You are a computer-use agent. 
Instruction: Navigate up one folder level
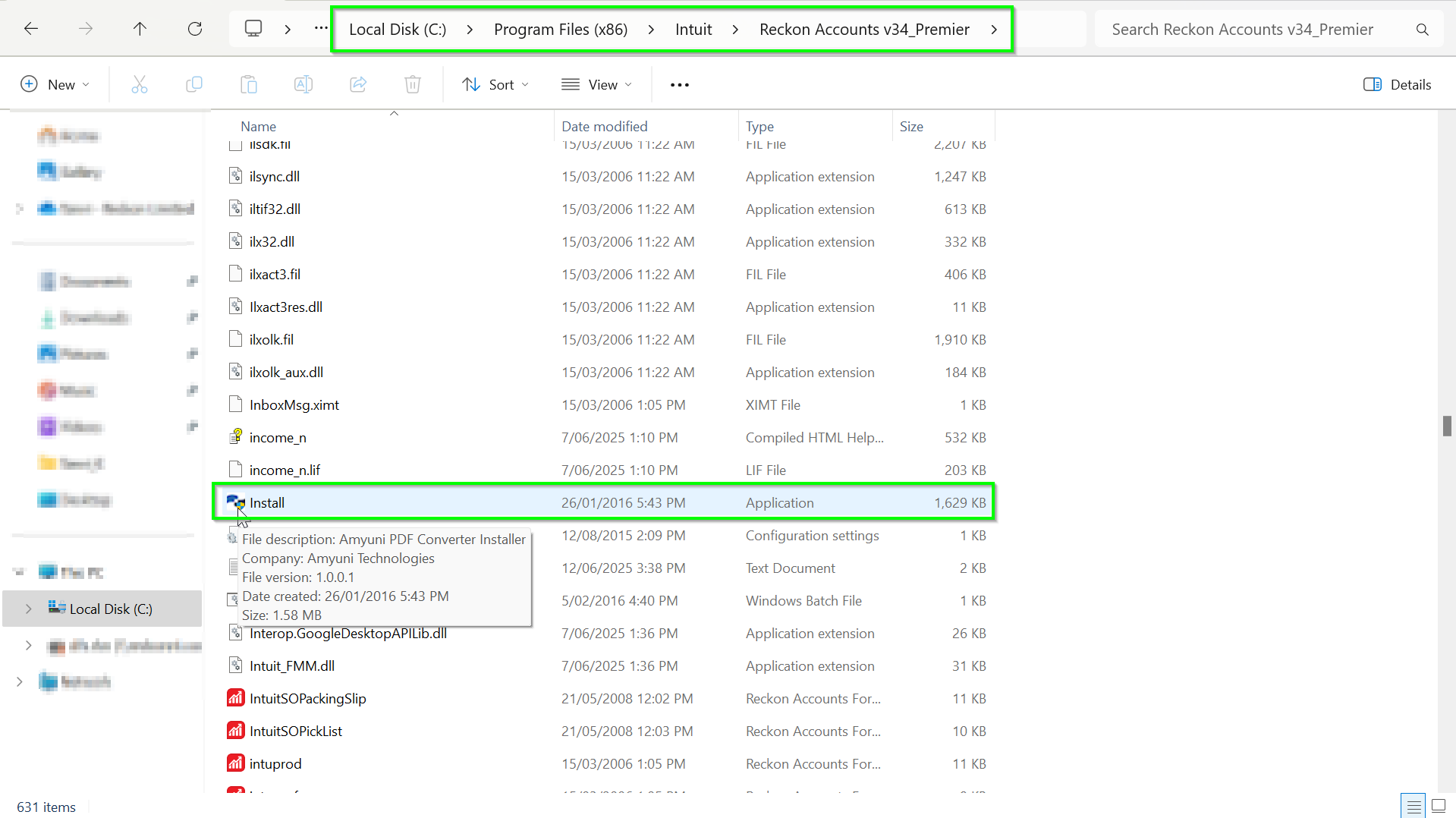tap(140, 29)
